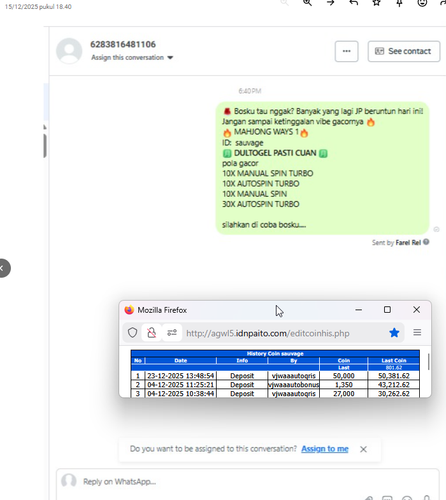This screenshot has height=500, width=446.
Task: Click the forward arrow icon at top
Action: click(x=330, y=3)
